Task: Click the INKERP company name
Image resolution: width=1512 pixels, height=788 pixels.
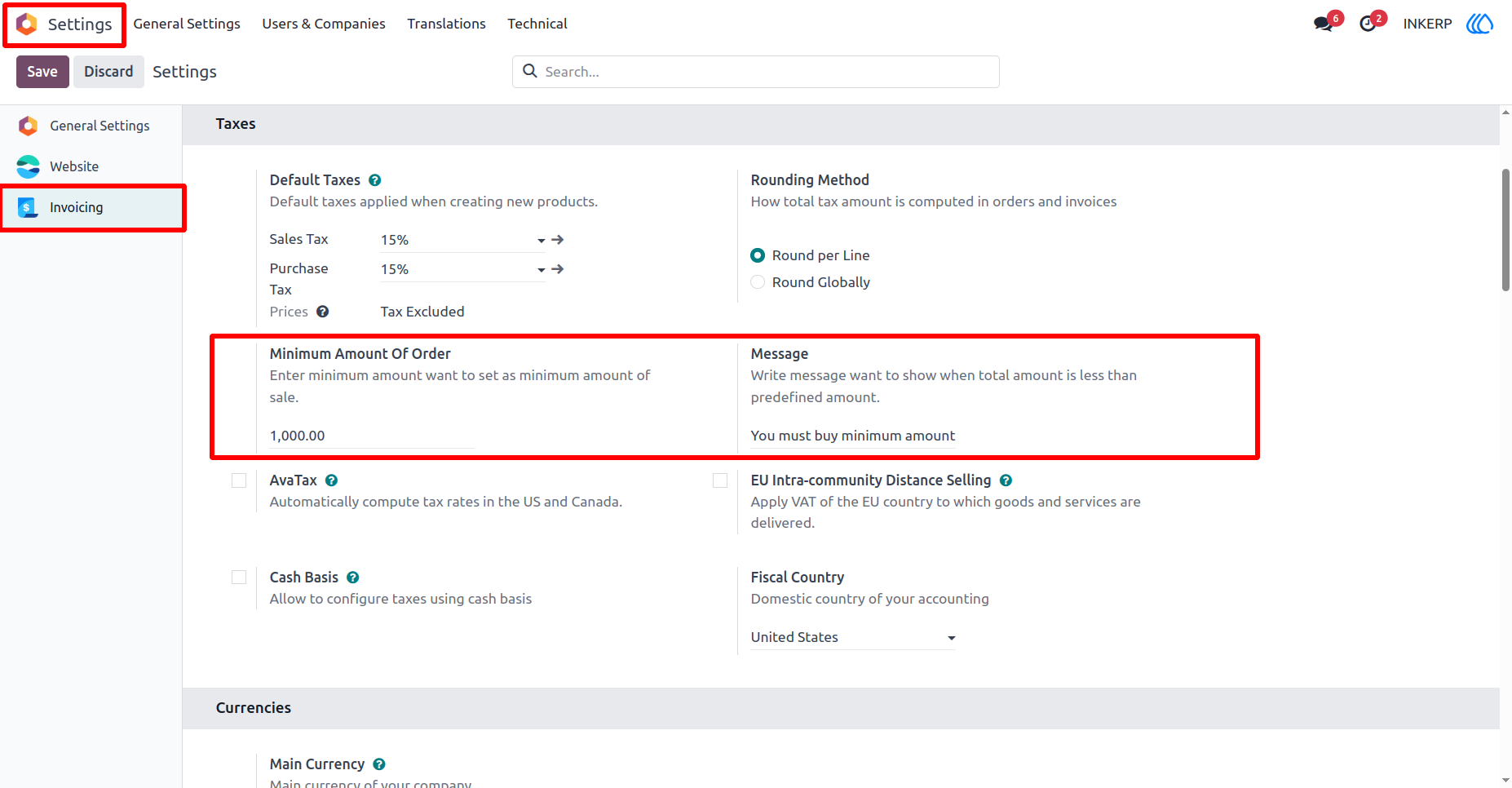Action: (x=1427, y=24)
